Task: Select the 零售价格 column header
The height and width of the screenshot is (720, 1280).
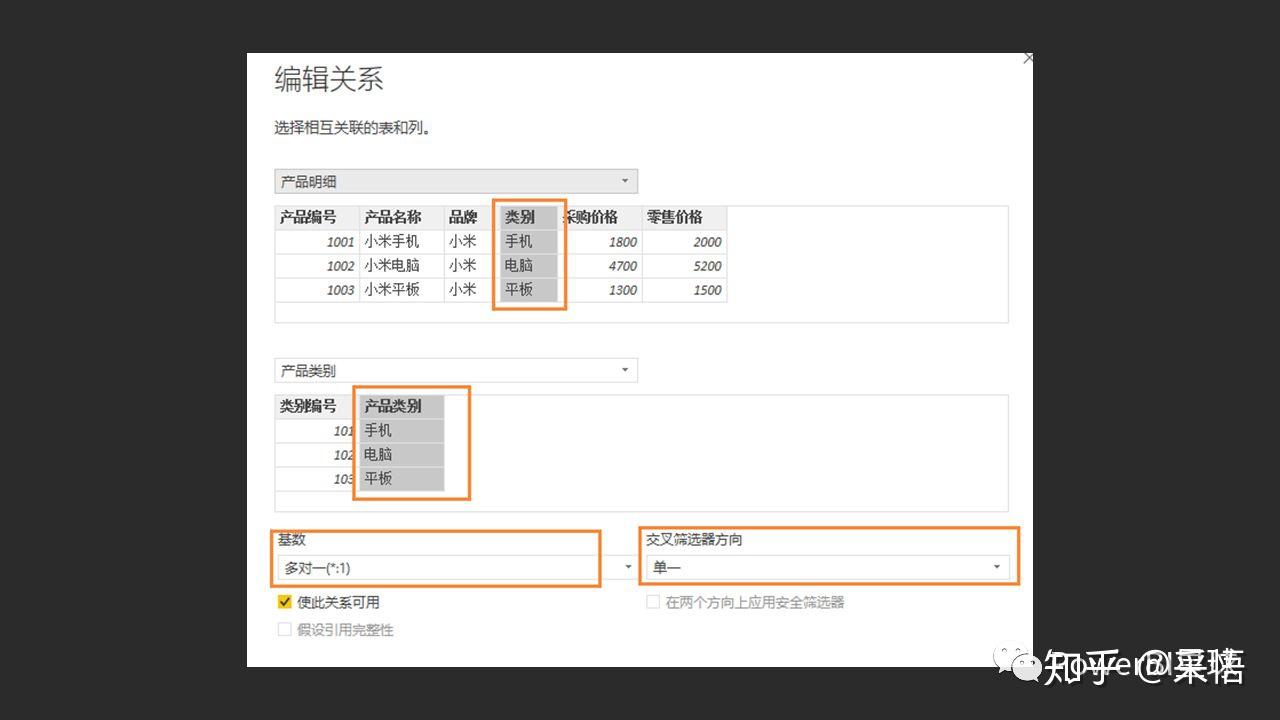Action: pos(684,217)
